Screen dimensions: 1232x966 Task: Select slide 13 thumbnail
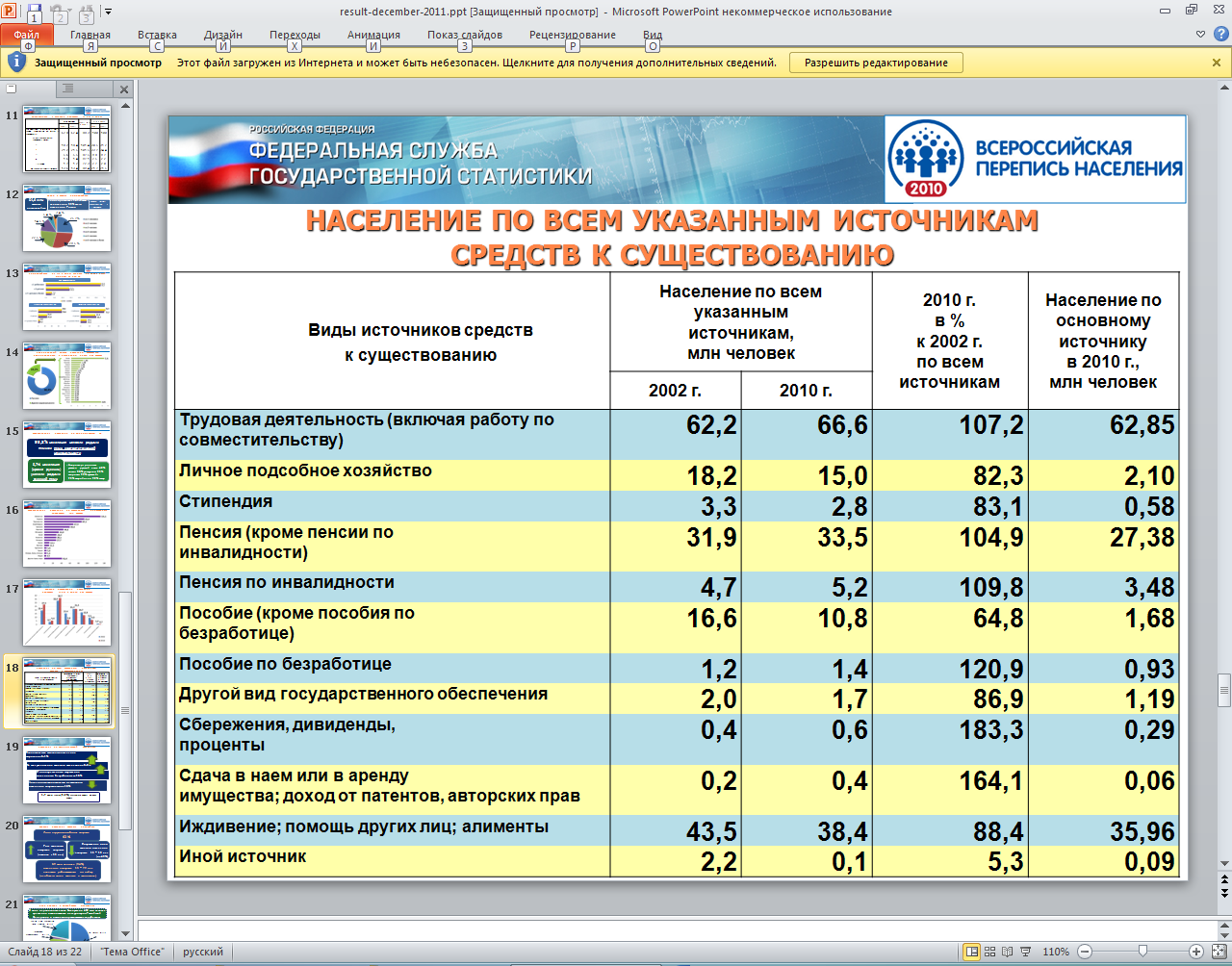[x=66, y=296]
